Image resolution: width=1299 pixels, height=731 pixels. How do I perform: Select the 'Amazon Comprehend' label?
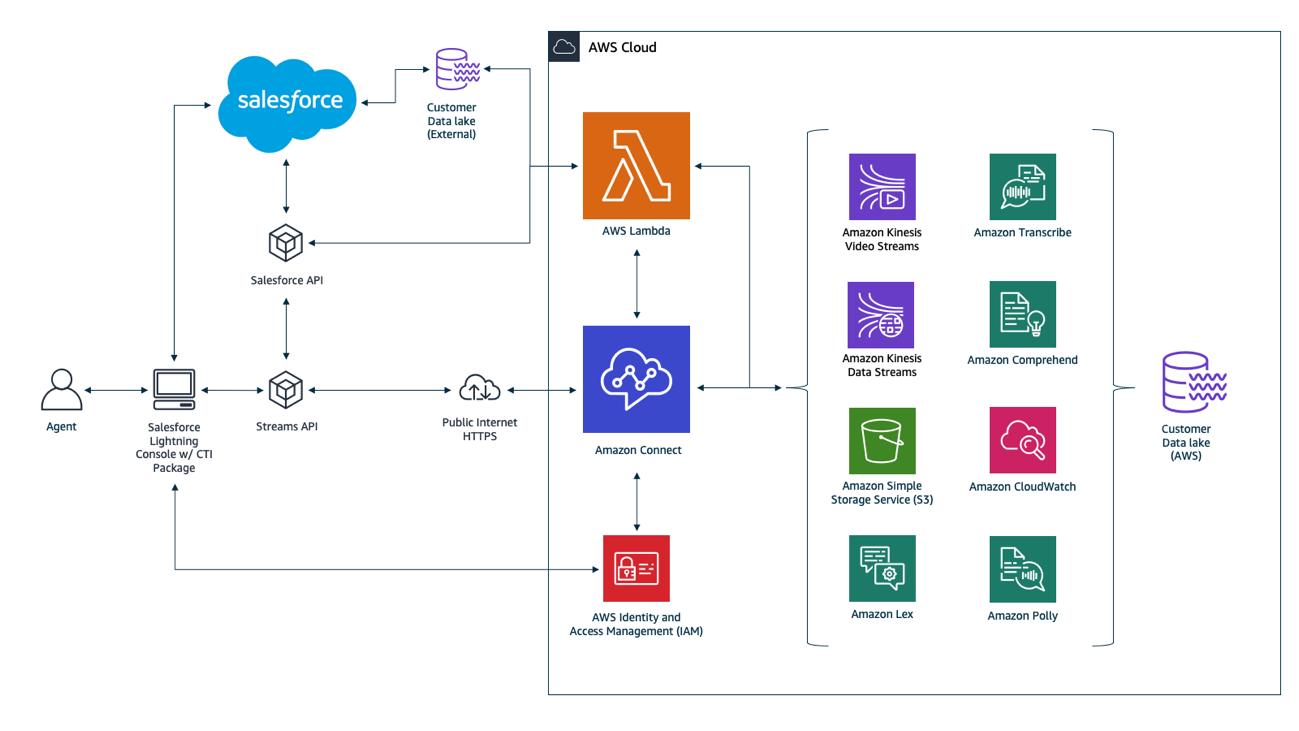tap(1022, 360)
